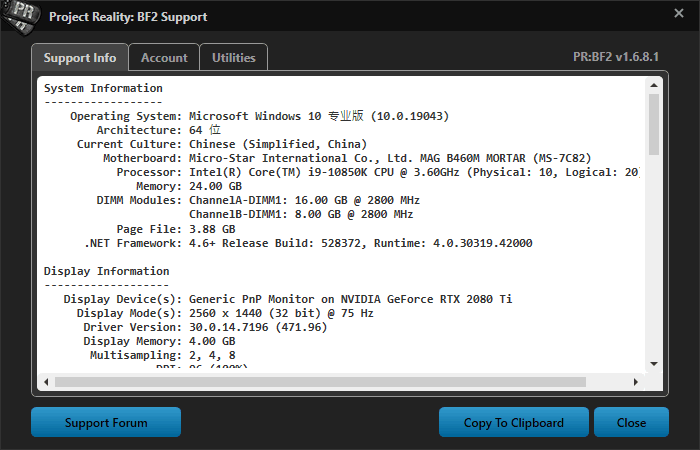Copy support info to clipboard
The height and width of the screenshot is (450, 700).
(514, 422)
